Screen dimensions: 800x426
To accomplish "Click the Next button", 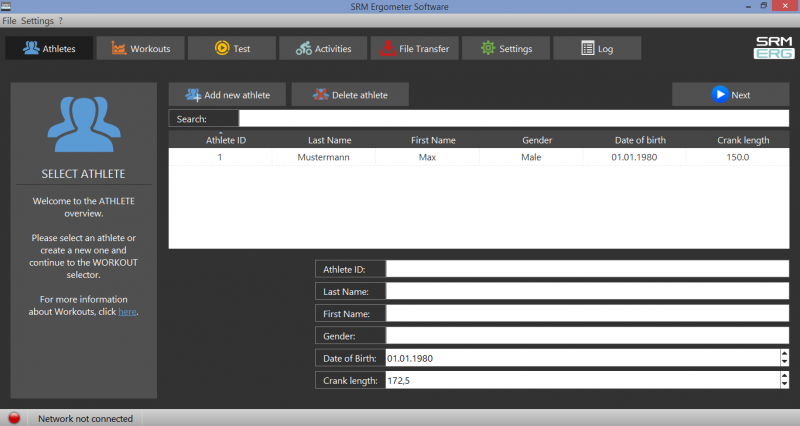I will coord(731,95).
